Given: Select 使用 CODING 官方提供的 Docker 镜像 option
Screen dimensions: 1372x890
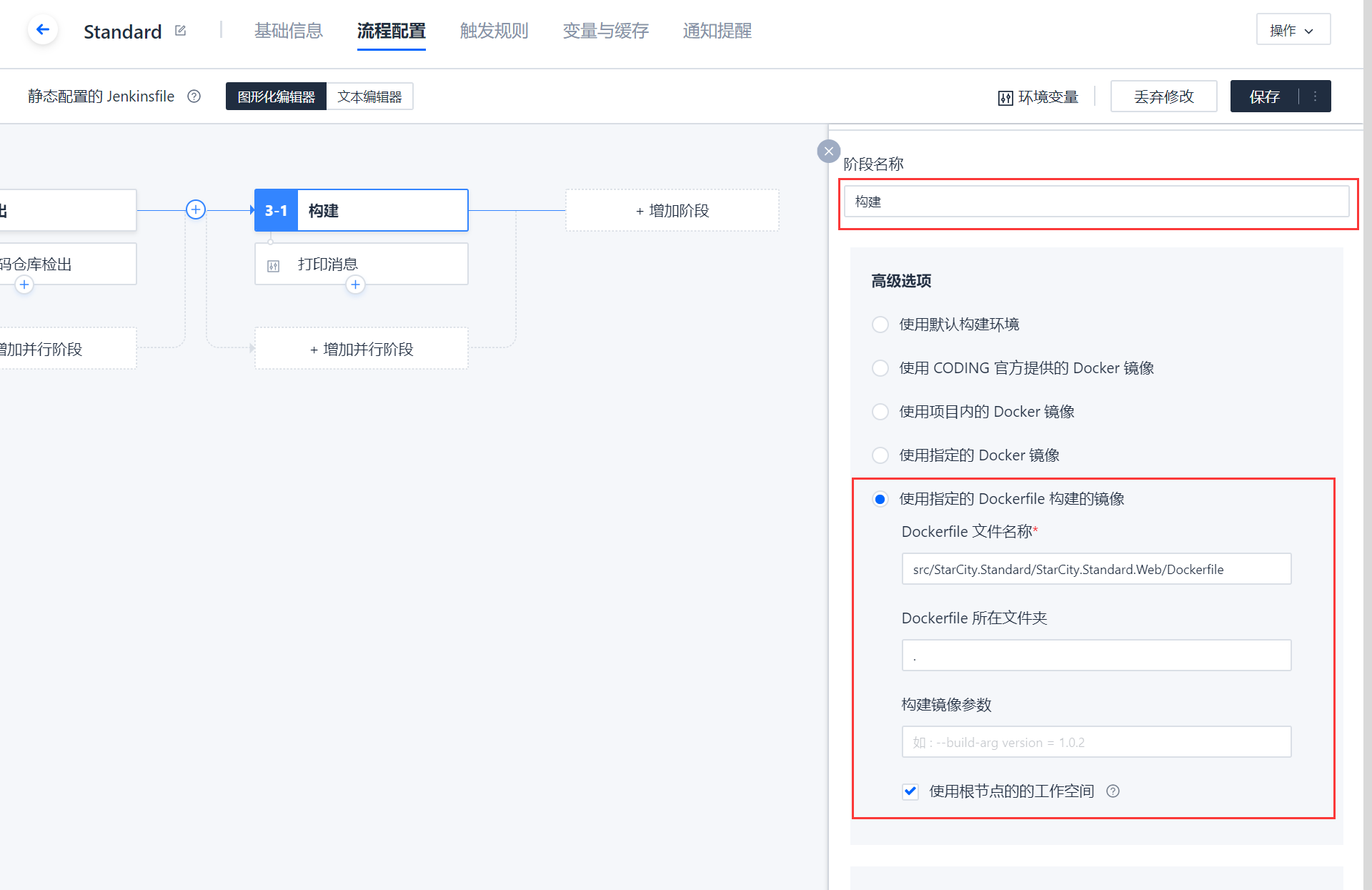Looking at the screenshot, I should 880,368.
